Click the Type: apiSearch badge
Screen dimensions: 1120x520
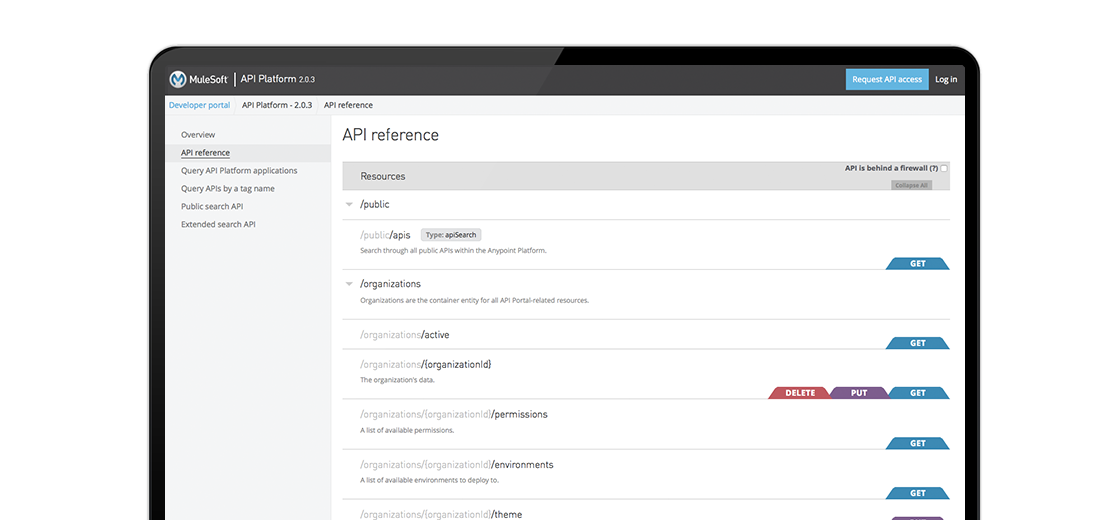(x=451, y=234)
